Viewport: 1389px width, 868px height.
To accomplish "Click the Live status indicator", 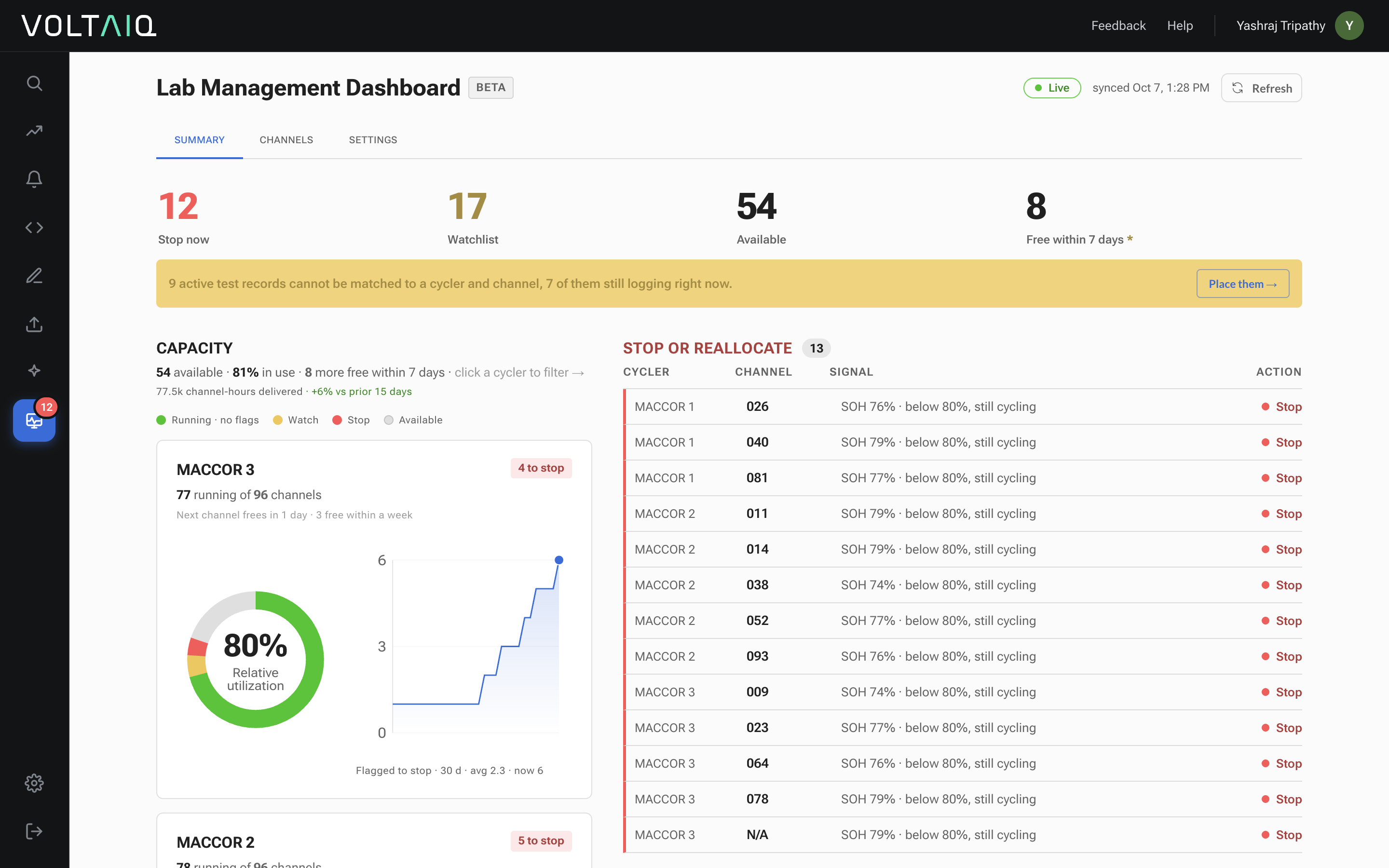I will [x=1052, y=88].
